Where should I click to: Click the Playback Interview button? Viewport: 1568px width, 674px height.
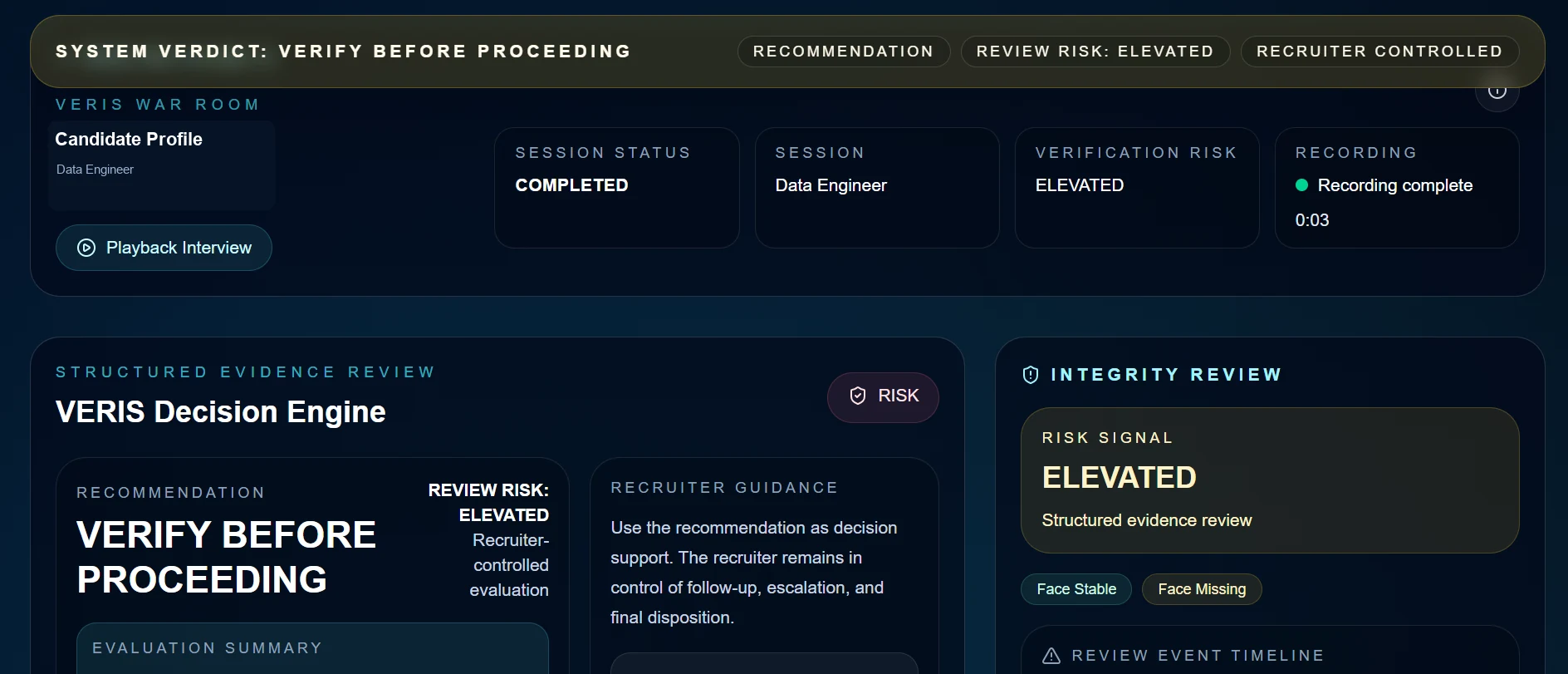[164, 248]
